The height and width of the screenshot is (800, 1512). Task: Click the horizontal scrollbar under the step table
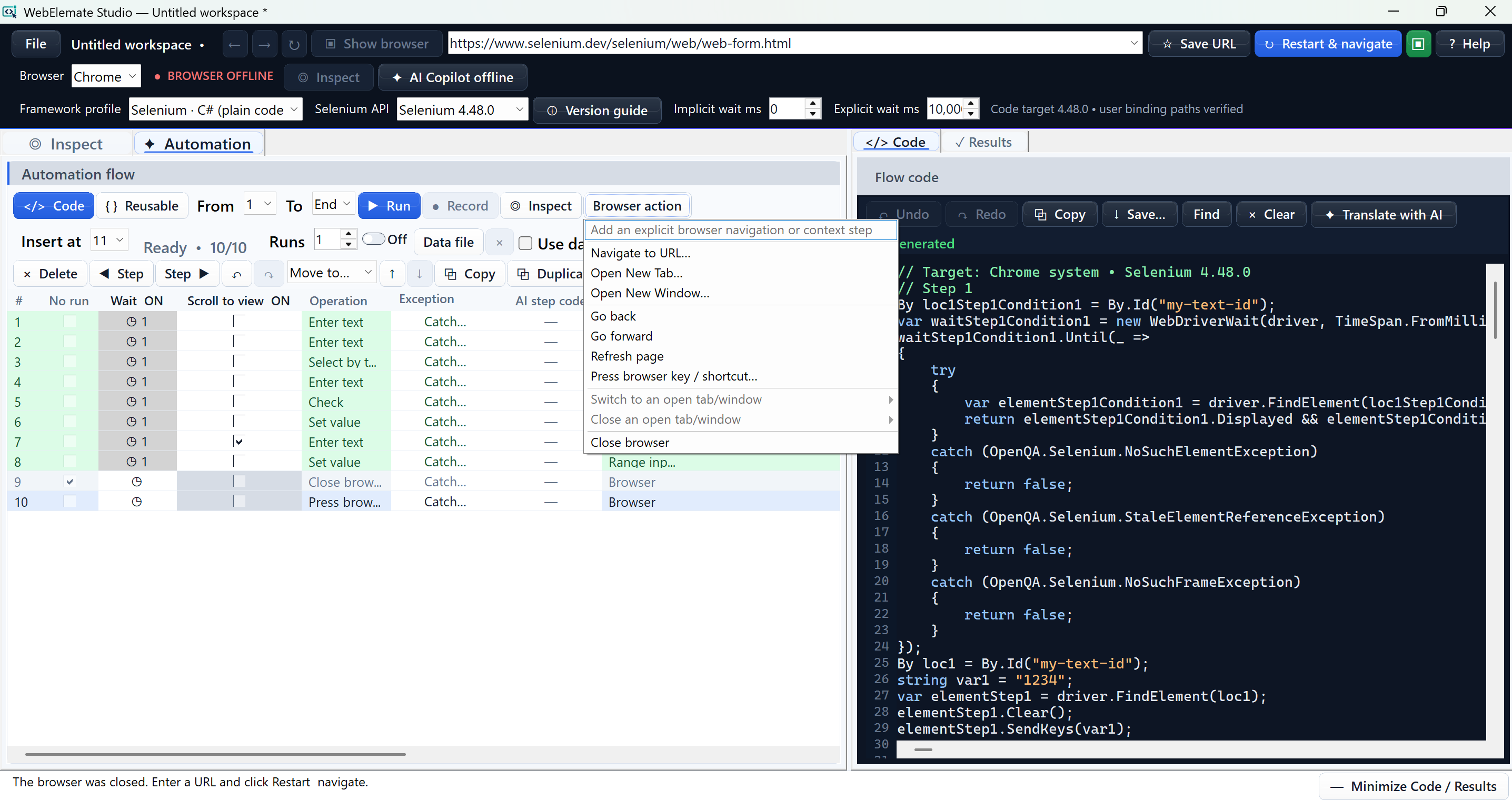point(215,754)
